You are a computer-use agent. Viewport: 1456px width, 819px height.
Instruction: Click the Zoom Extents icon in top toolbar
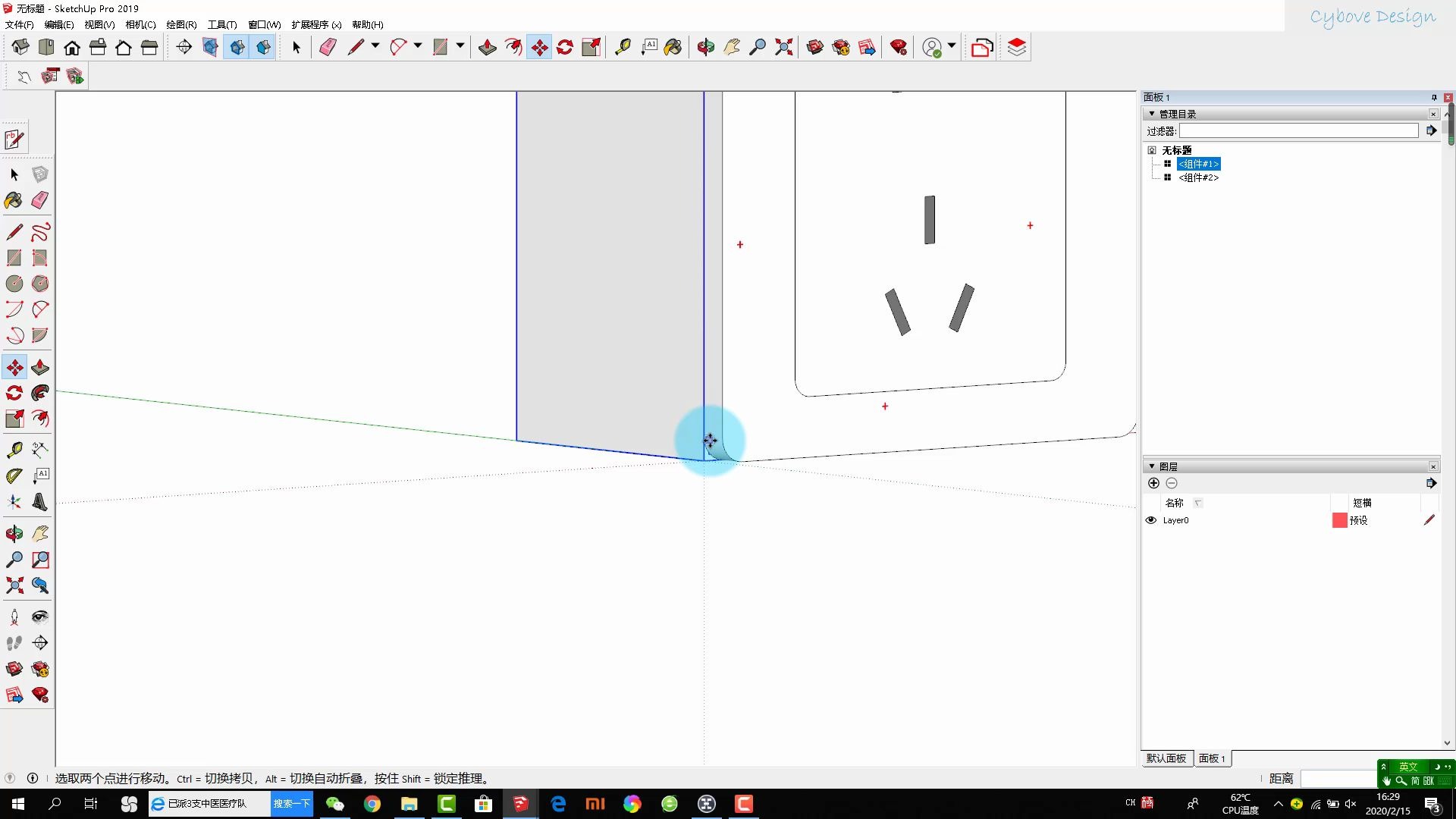[x=783, y=47]
